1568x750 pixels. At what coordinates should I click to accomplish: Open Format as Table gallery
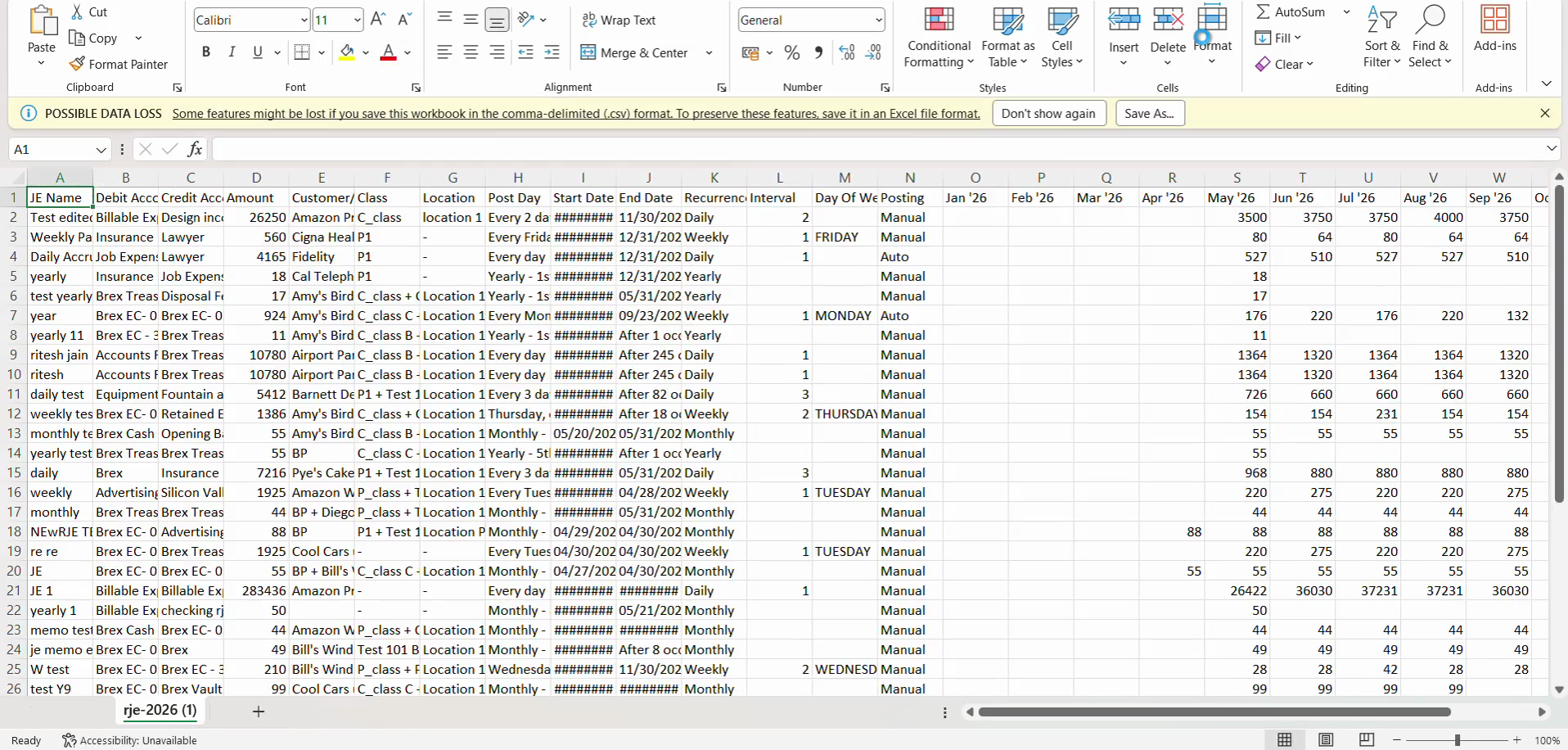tap(1008, 38)
